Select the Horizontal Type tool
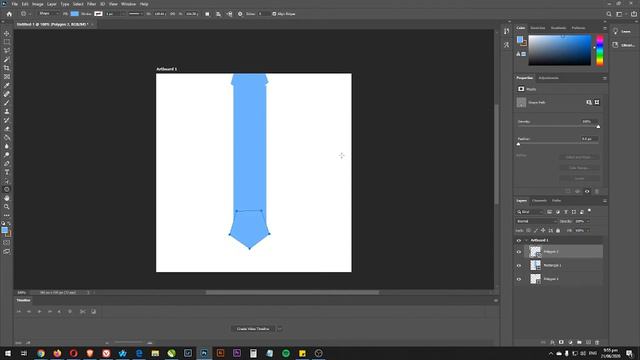The height and width of the screenshot is (360, 640). (7, 172)
